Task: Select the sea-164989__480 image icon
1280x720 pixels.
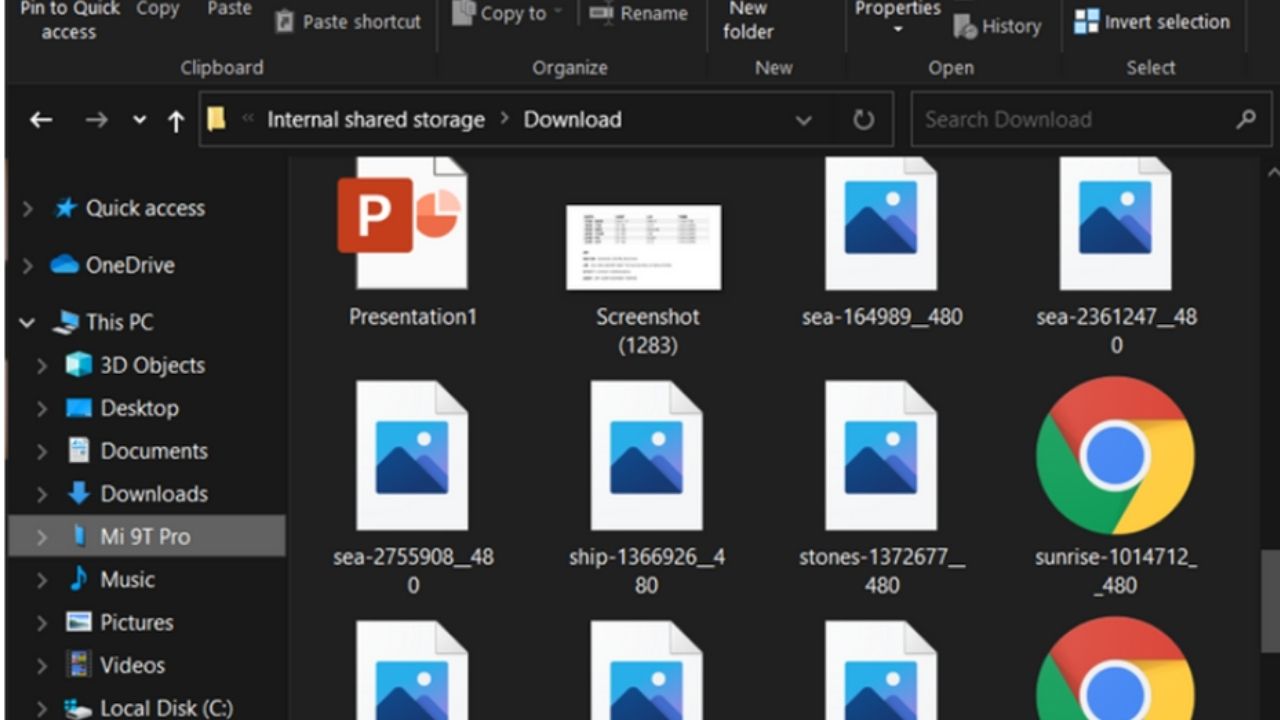Action: tap(881, 222)
